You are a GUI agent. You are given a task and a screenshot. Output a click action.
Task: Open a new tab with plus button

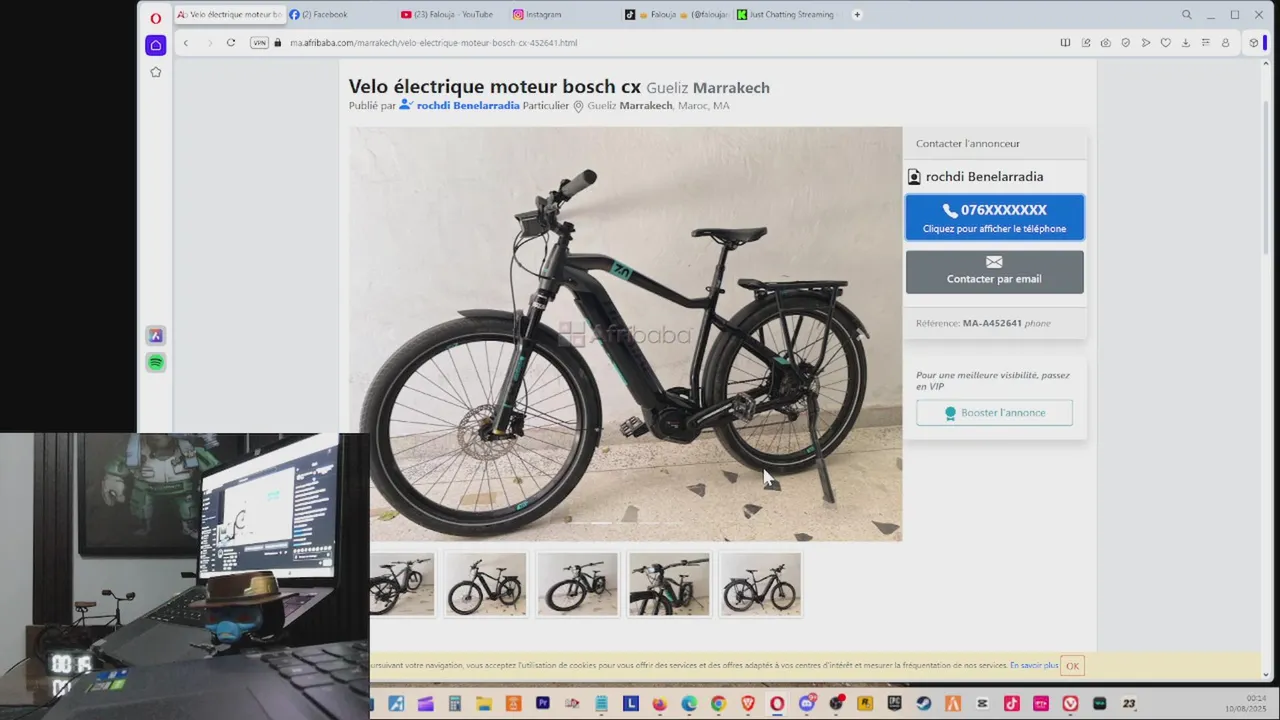coord(857,15)
